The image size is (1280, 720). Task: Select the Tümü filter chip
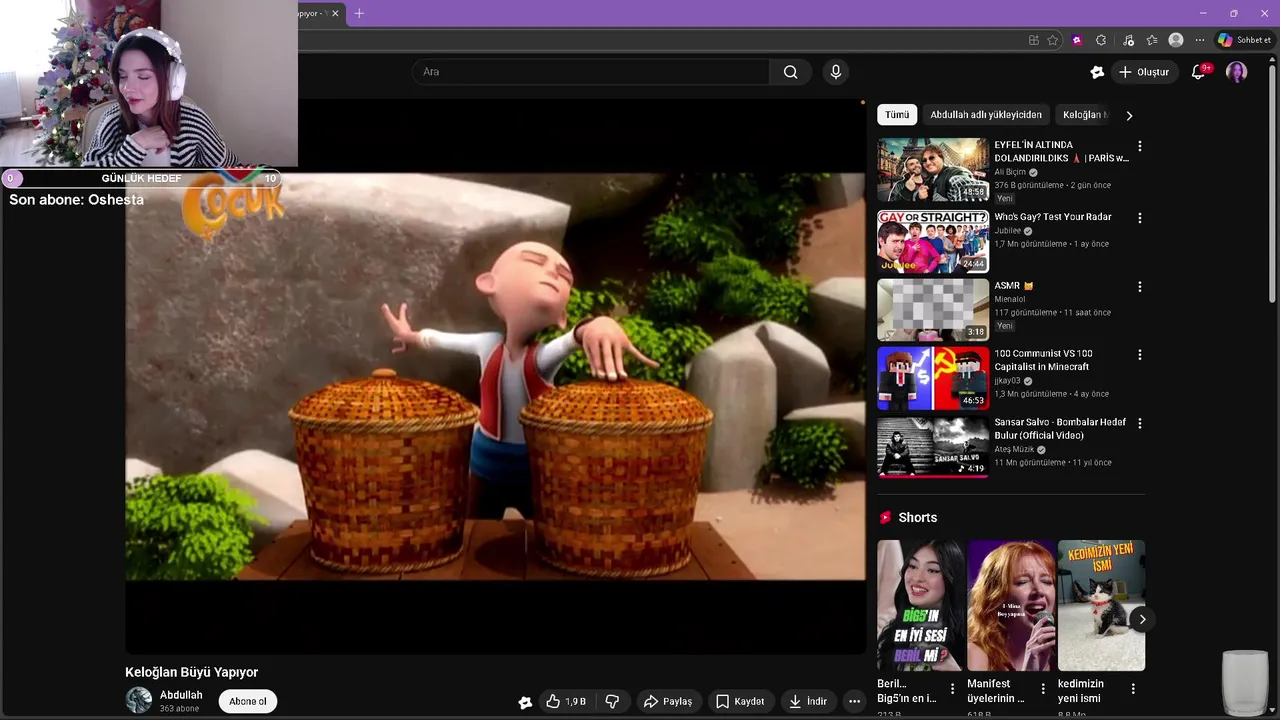(897, 115)
